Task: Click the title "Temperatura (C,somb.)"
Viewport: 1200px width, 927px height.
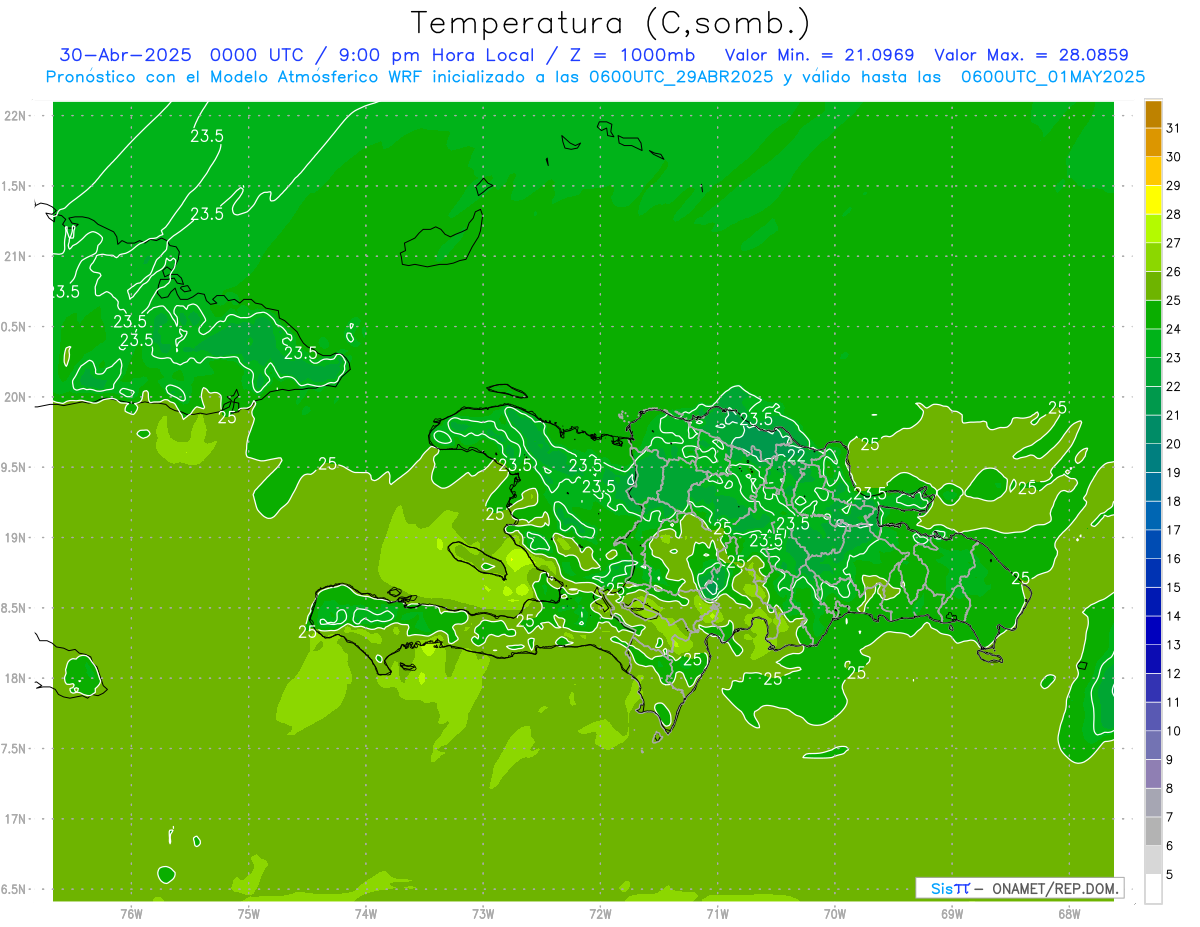Action: tap(611, 24)
